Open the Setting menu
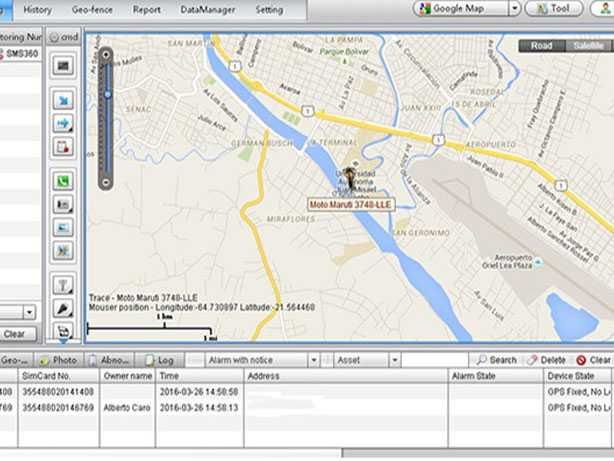 [x=269, y=10]
